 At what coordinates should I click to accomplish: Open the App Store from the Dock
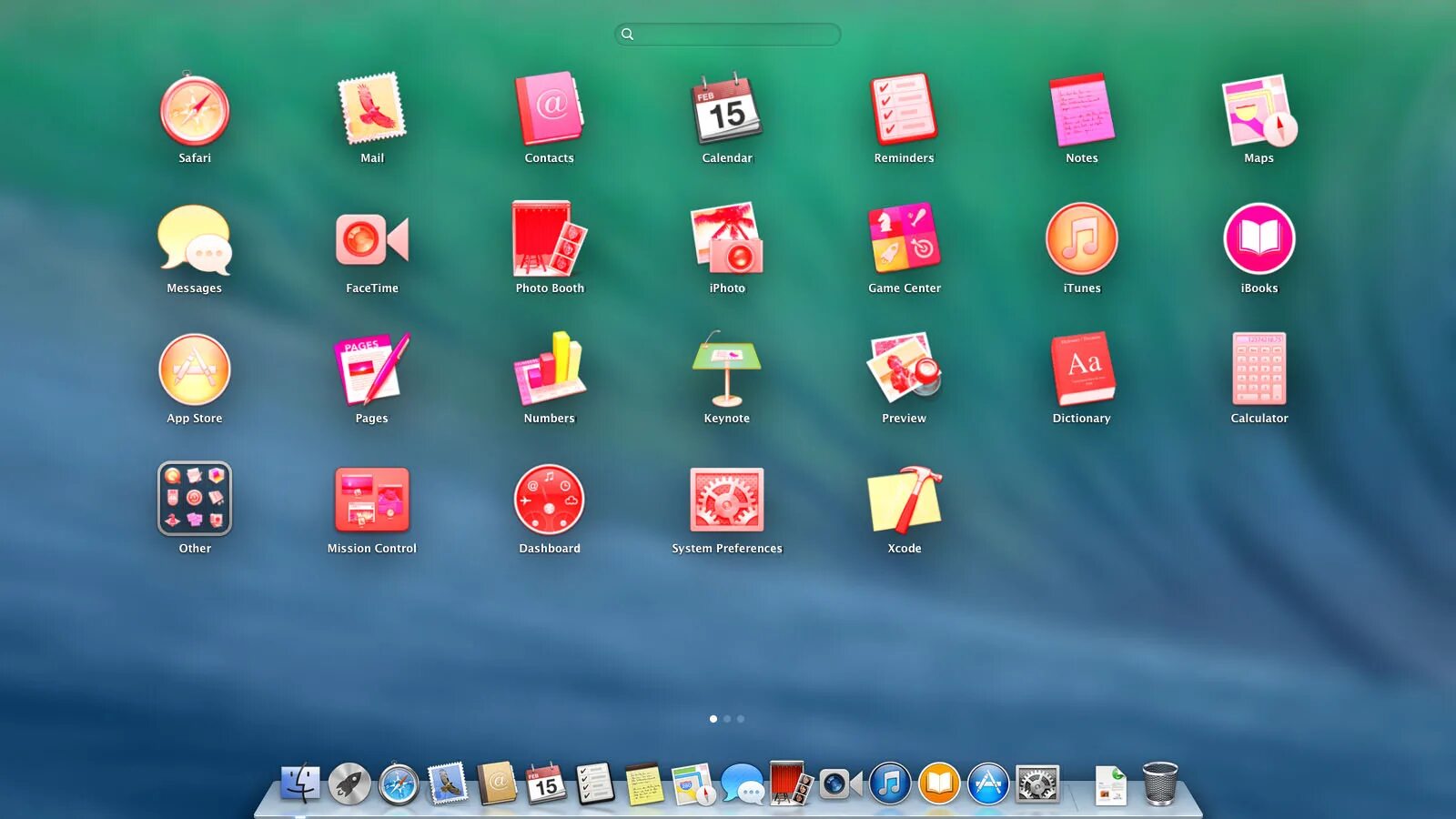point(988,784)
